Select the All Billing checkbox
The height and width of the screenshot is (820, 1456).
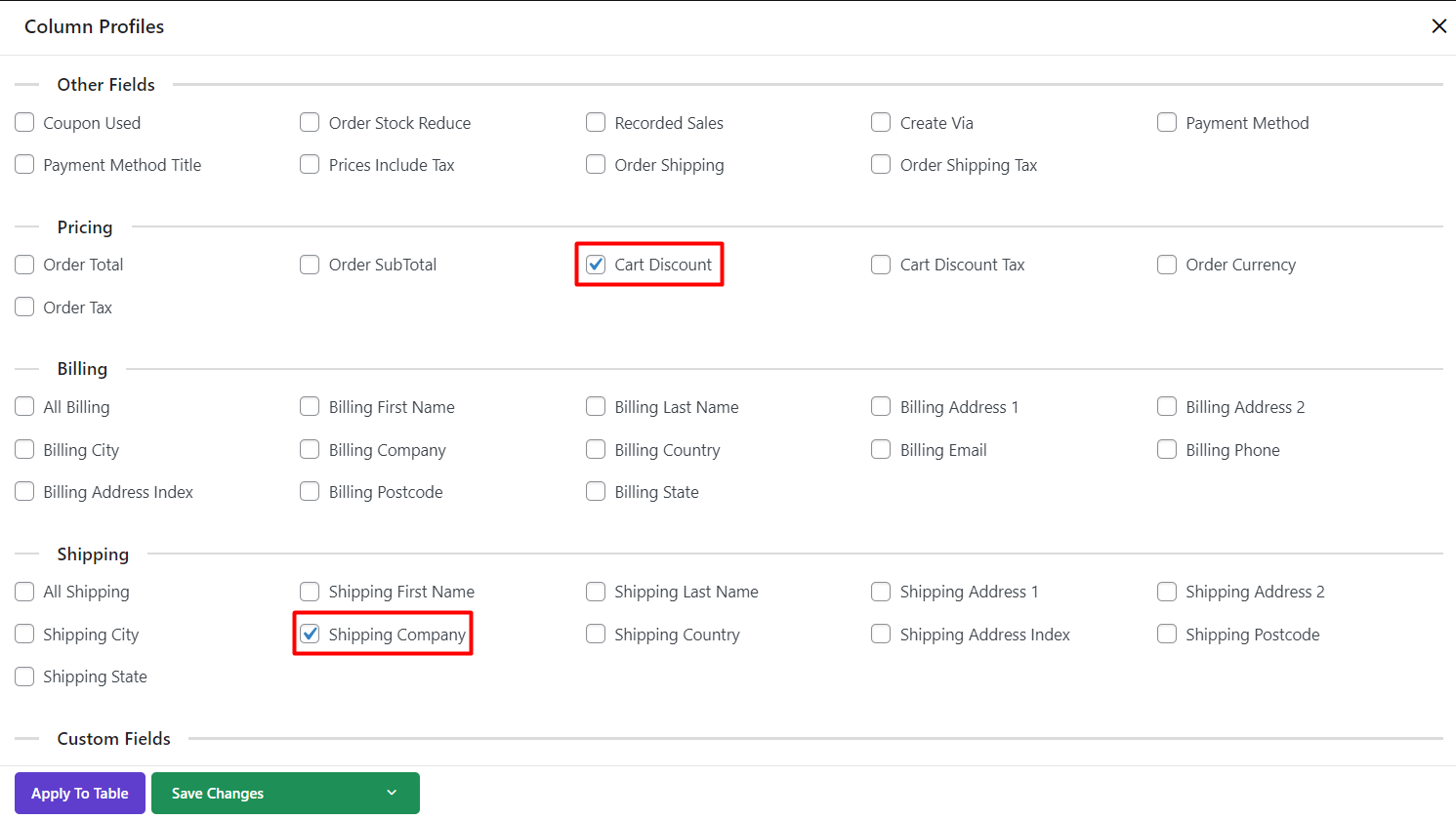click(24, 407)
